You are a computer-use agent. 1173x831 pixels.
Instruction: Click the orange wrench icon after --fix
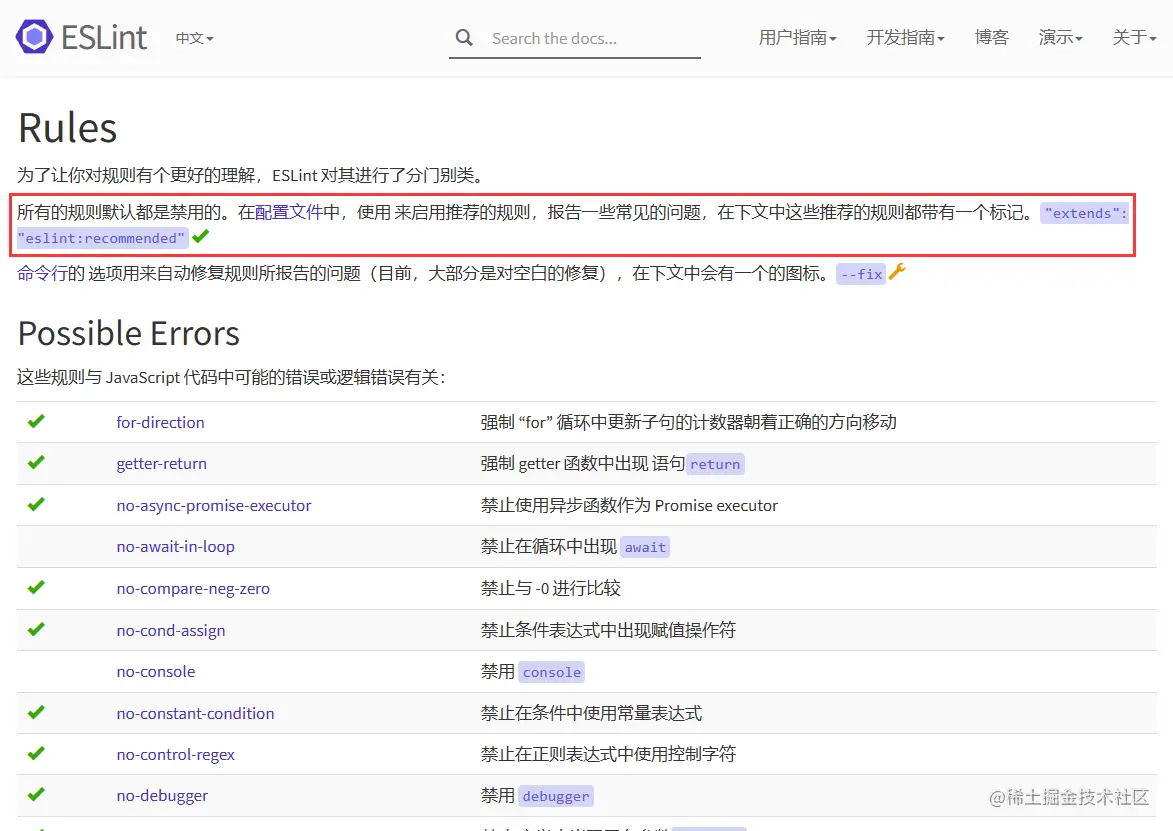tap(897, 272)
